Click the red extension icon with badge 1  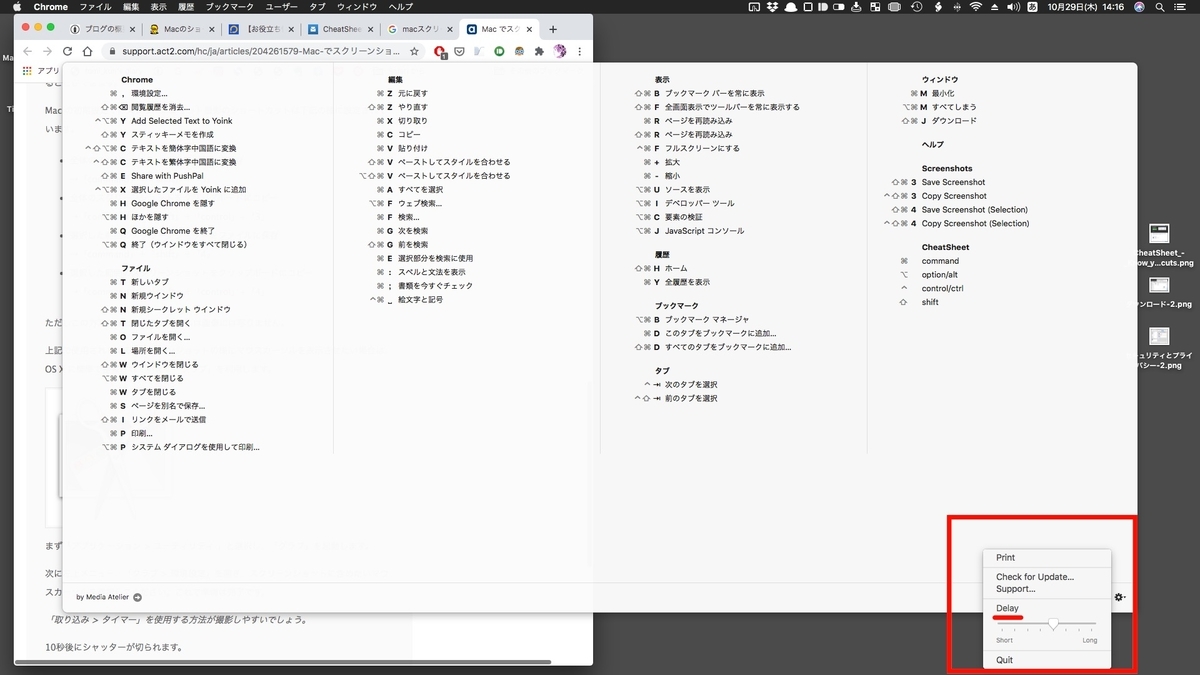tap(440, 51)
